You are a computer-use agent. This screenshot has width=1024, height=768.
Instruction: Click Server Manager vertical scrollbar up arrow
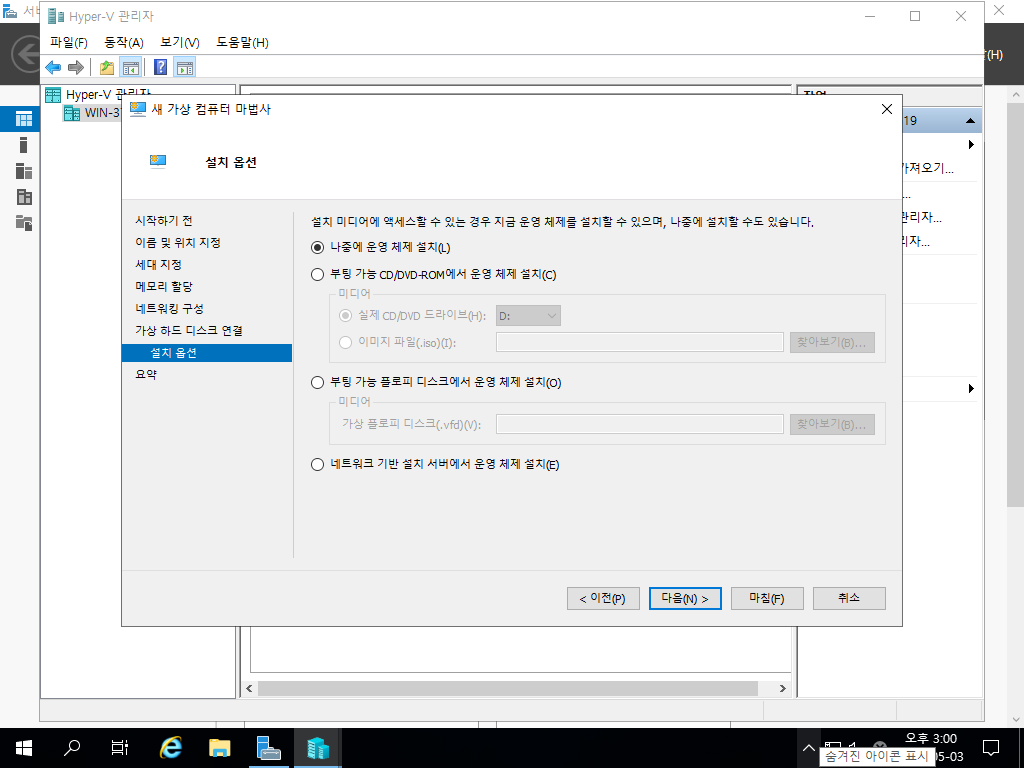pyautogui.click(x=1016, y=94)
